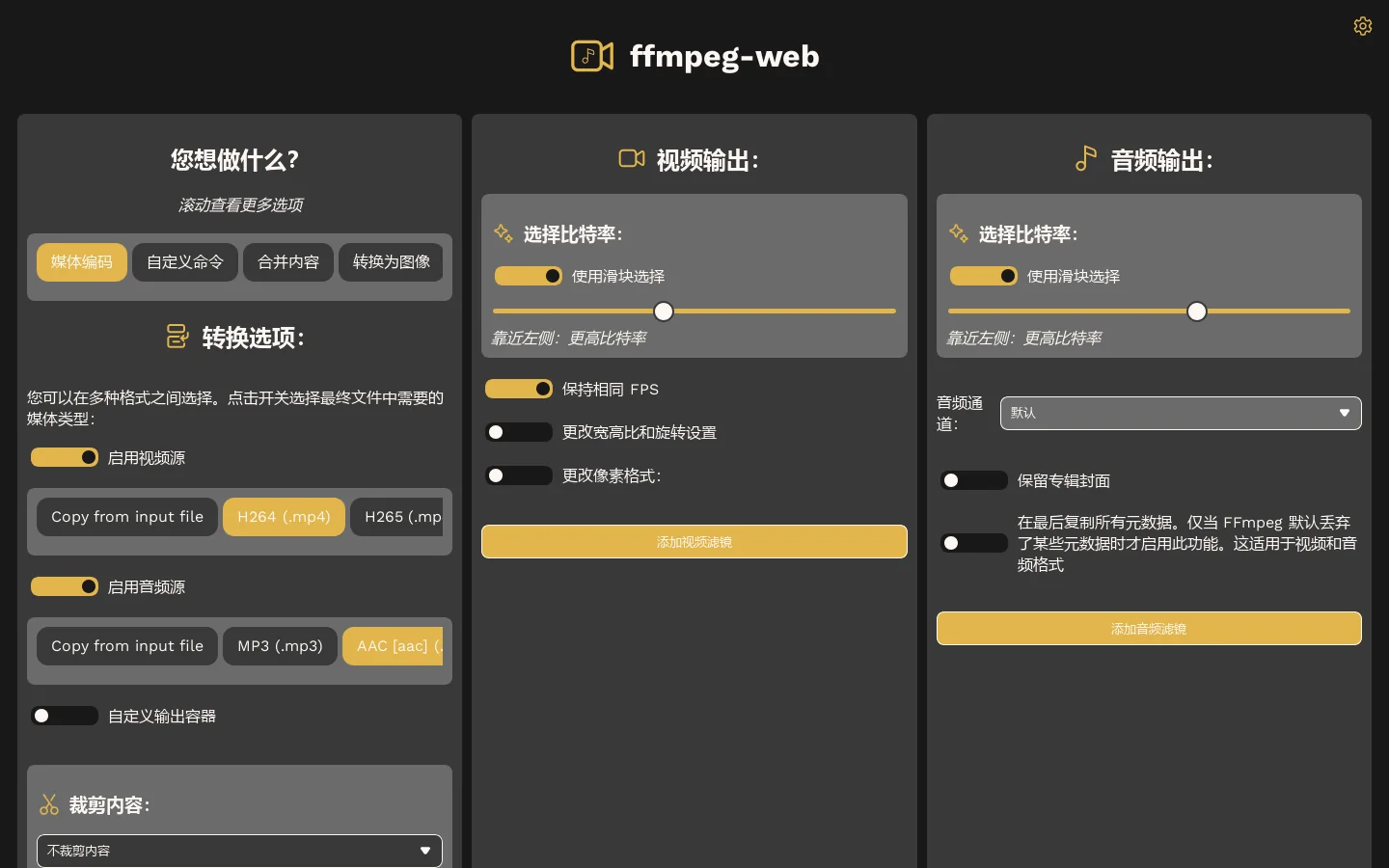Enable the 自定义输出容器 toggle

pyautogui.click(x=65, y=716)
